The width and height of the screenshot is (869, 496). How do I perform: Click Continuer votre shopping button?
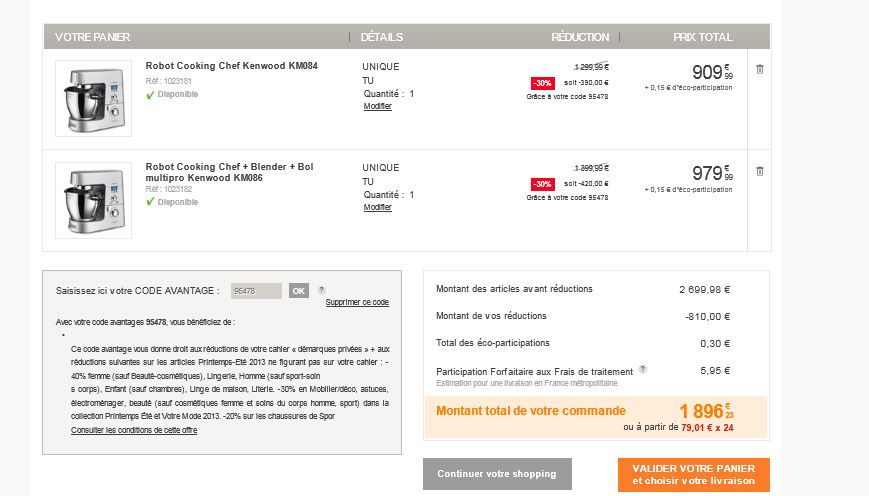point(496,474)
